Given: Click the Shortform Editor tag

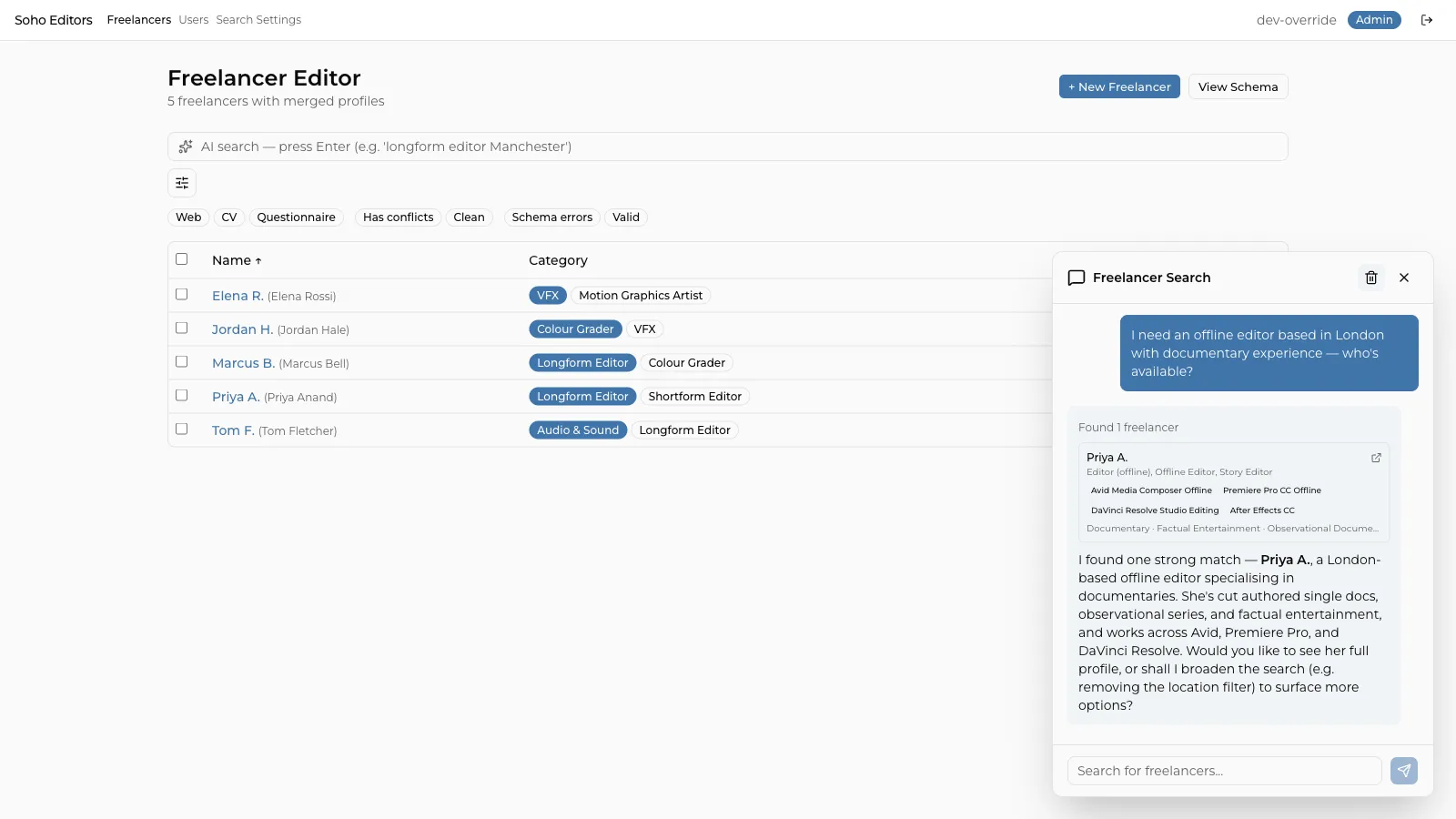Looking at the screenshot, I should (x=694, y=397).
